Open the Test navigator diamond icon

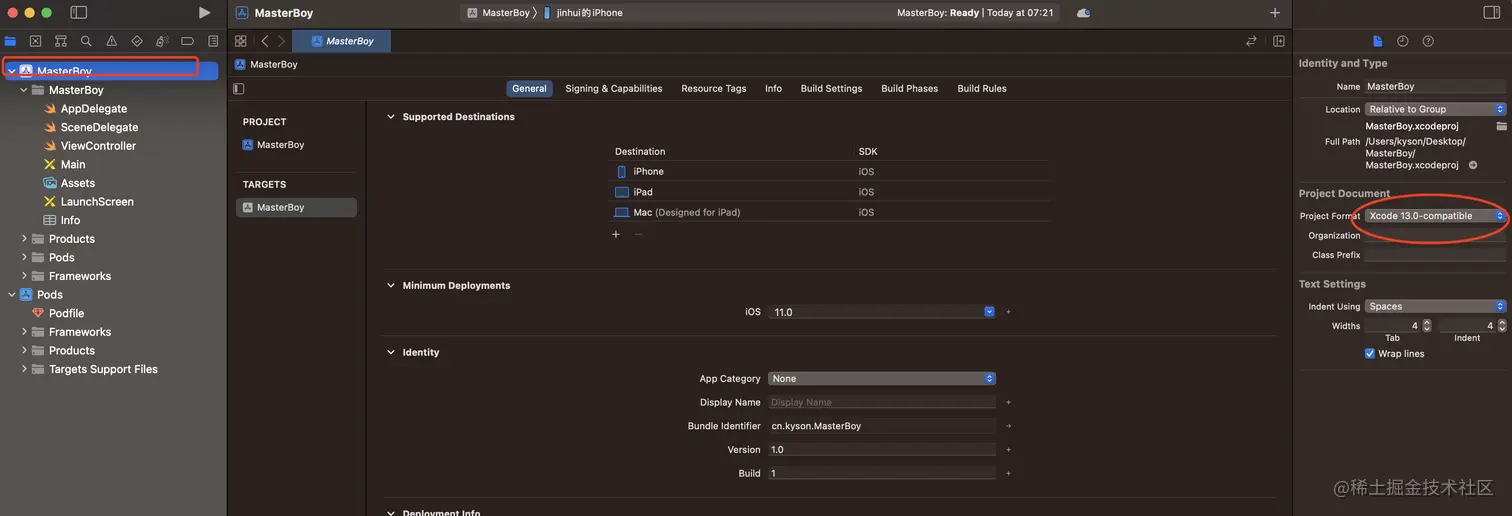coord(137,41)
